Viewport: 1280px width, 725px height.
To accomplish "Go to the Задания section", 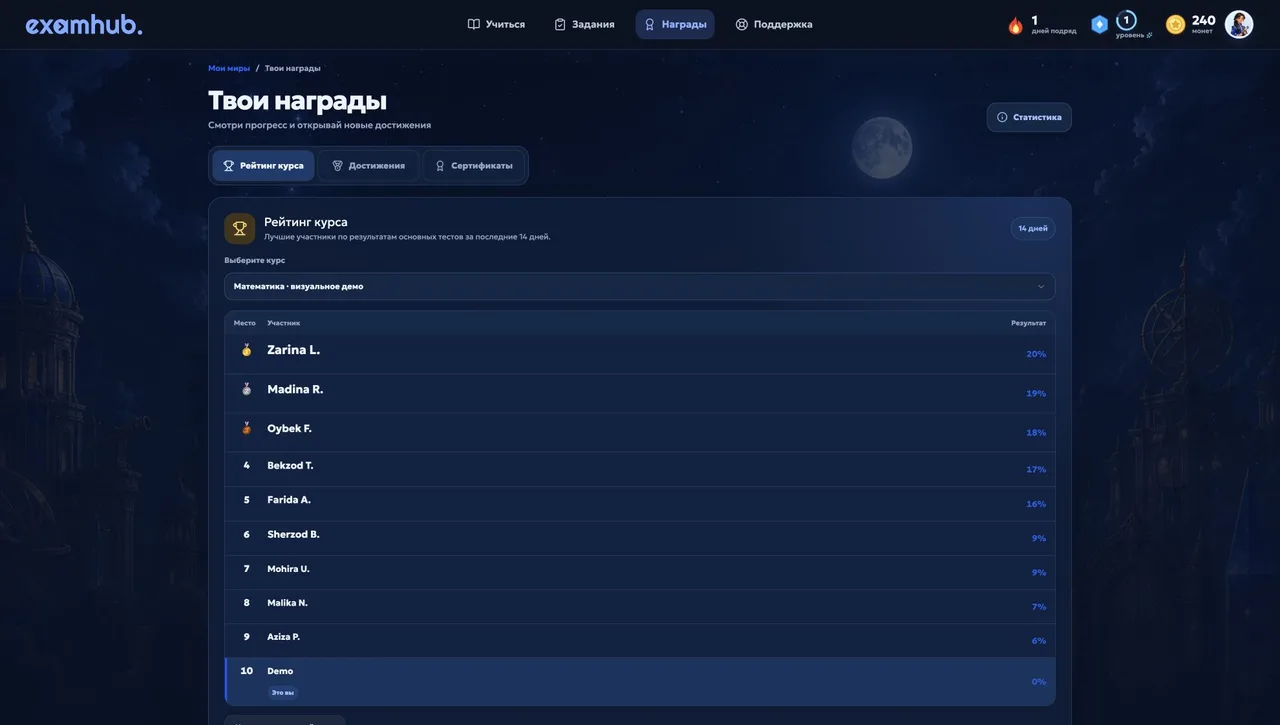I will [584, 24].
